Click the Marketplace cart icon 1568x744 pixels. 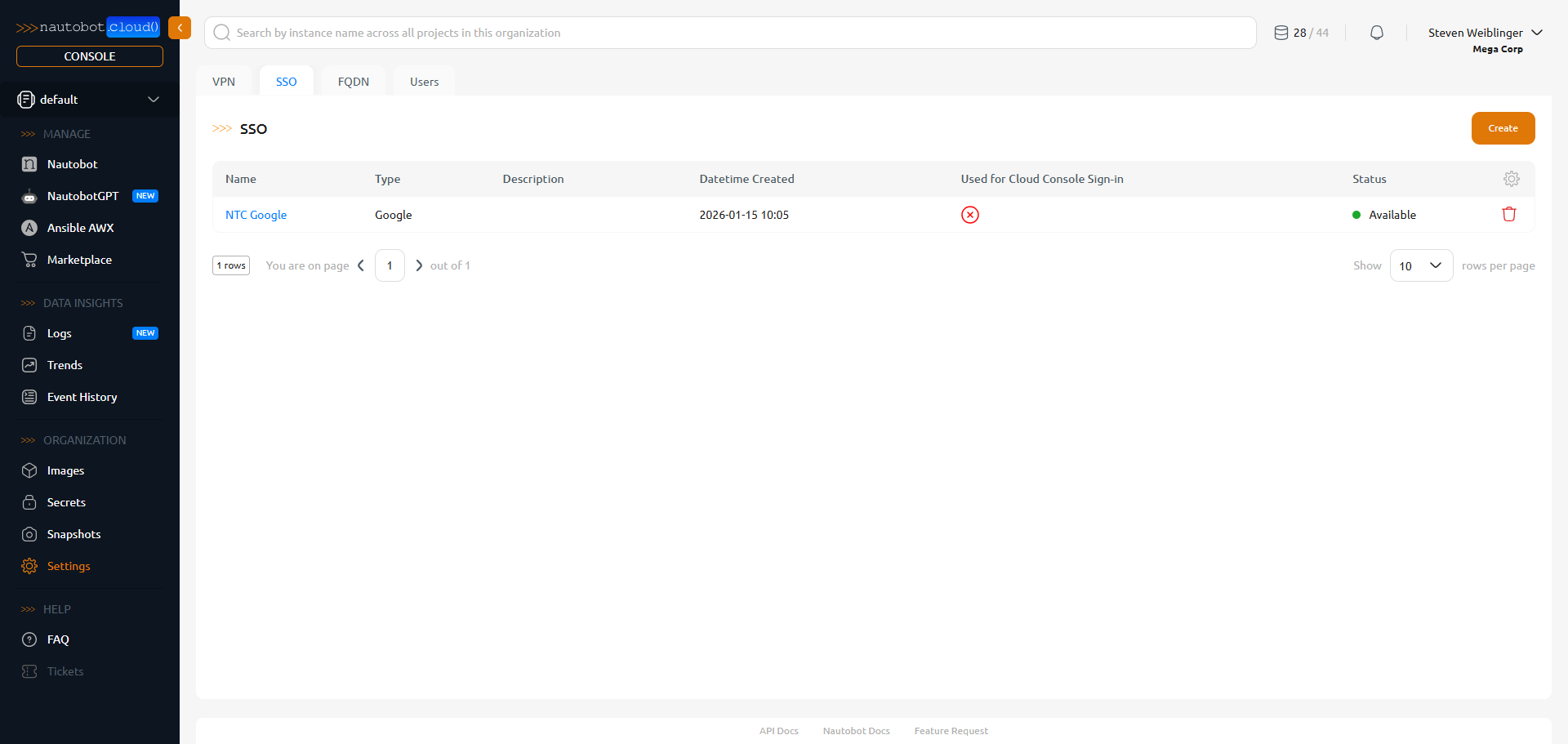click(29, 260)
